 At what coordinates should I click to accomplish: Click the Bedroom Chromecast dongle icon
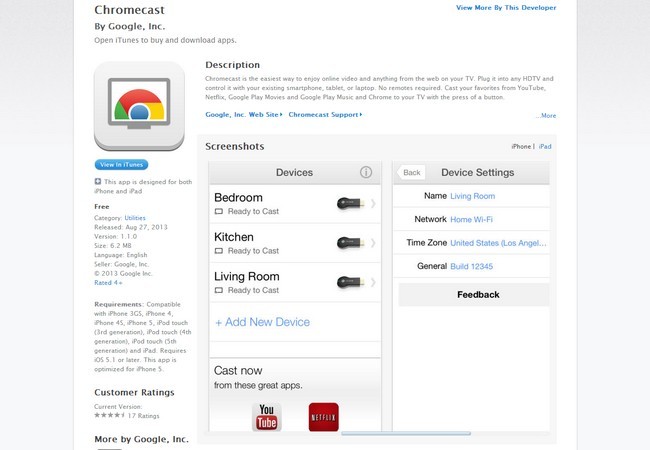pos(351,203)
